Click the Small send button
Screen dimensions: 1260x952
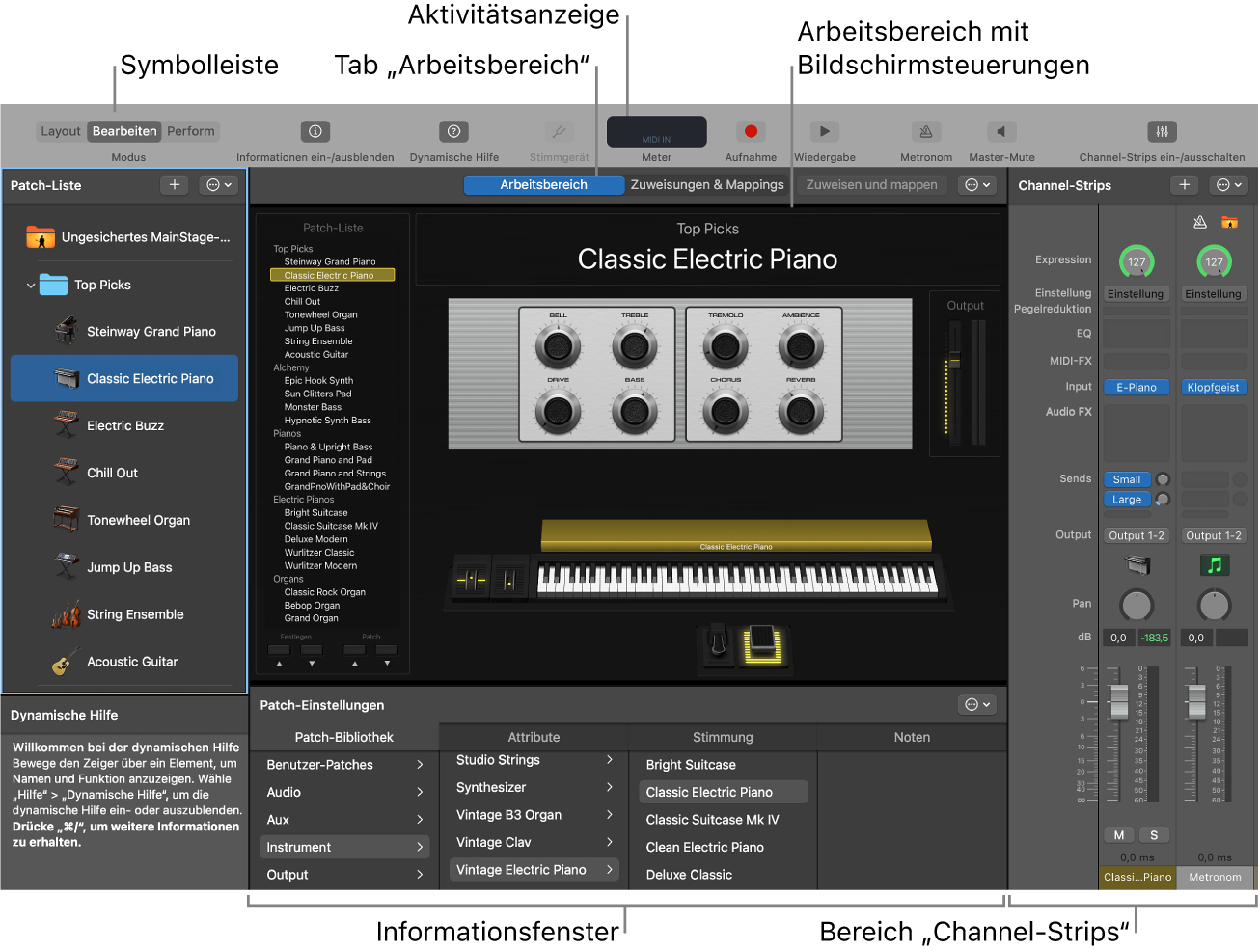(x=1127, y=479)
